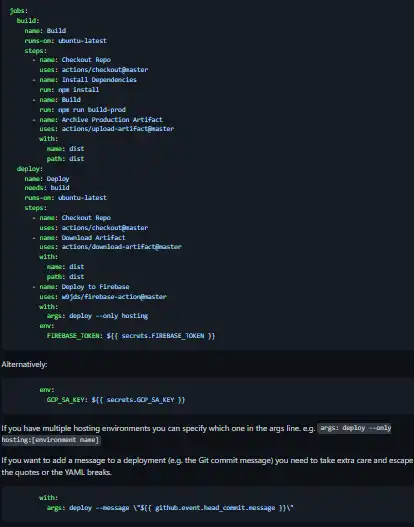The height and width of the screenshot is (527, 414).
Task: Click 'uses: actions/download-artifact@master' line
Action: pyautogui.click(x=111, y=247)
